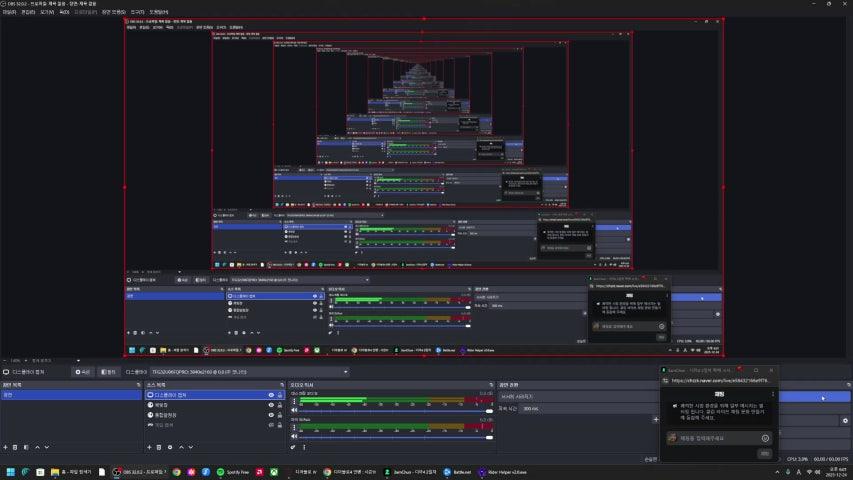Open preview zoom percentage dropdown
Viewport: 853px width, 480px height.
tap(16, 360)
